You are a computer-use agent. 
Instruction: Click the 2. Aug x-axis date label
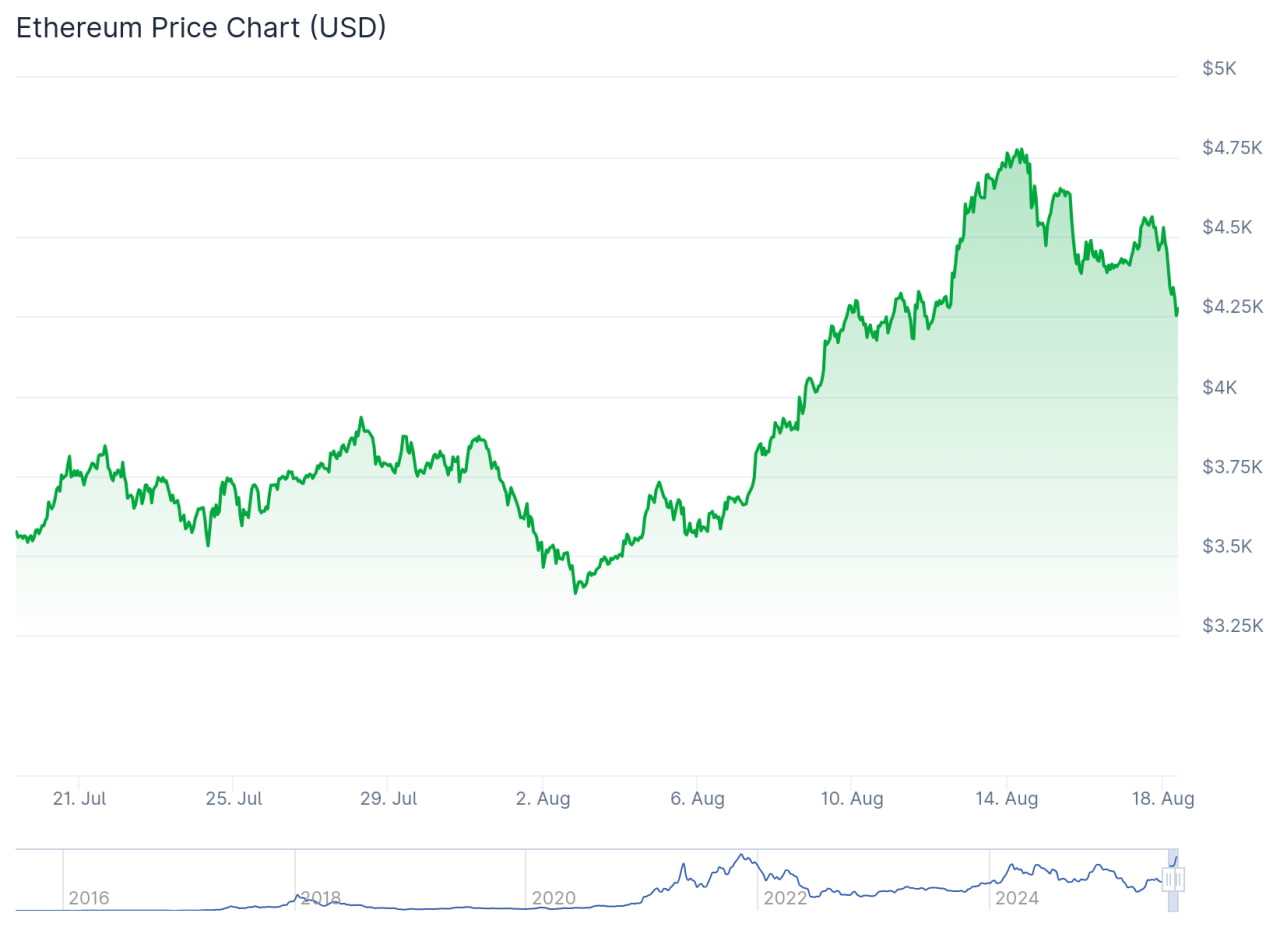point(544,798)
